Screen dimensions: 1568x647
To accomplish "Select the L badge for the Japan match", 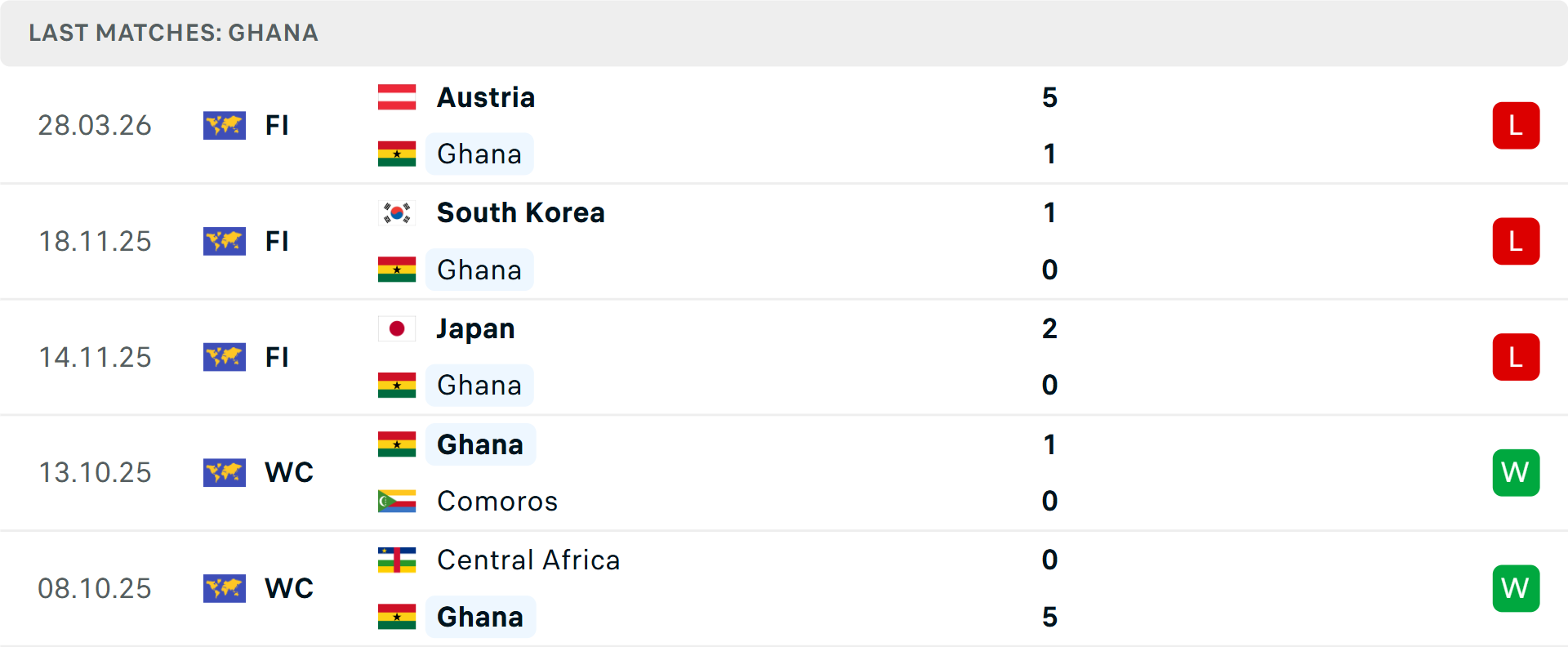I will tap(1517, 357).
